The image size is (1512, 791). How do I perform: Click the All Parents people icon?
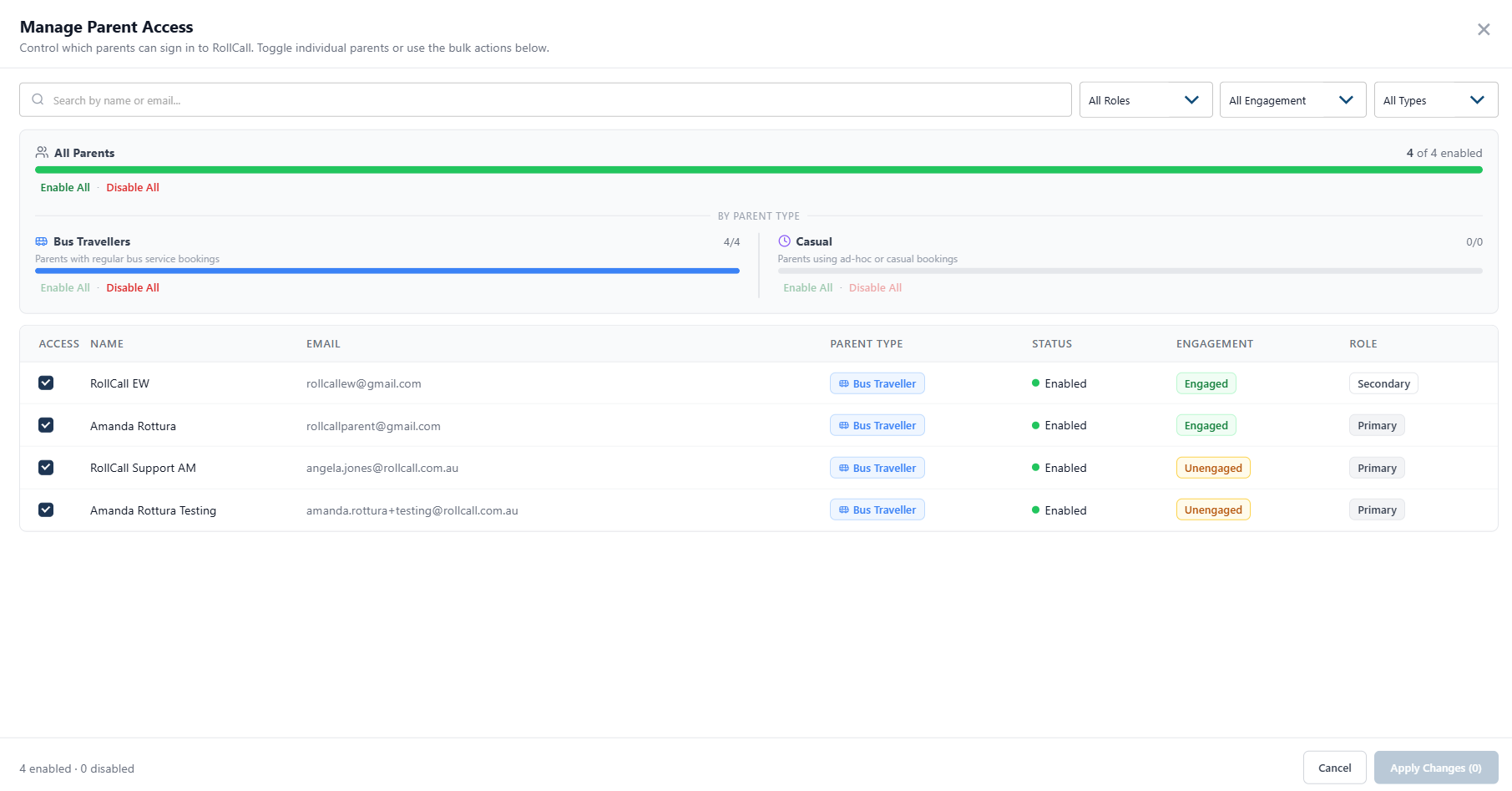42,153
